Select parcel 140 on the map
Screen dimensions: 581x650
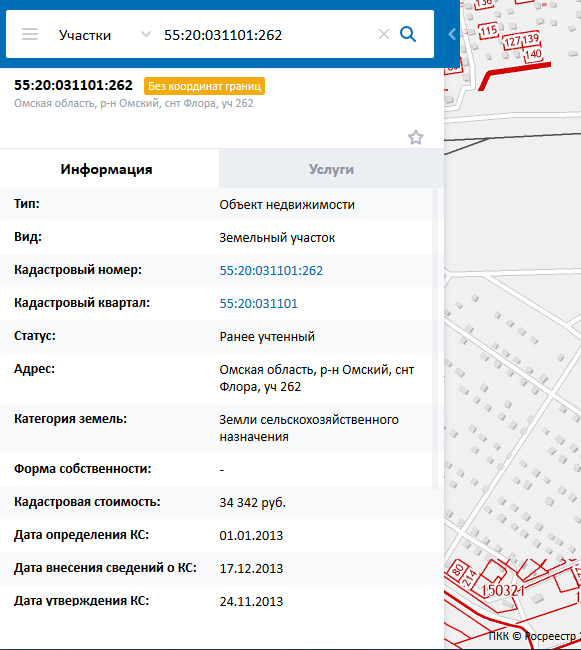533,55
